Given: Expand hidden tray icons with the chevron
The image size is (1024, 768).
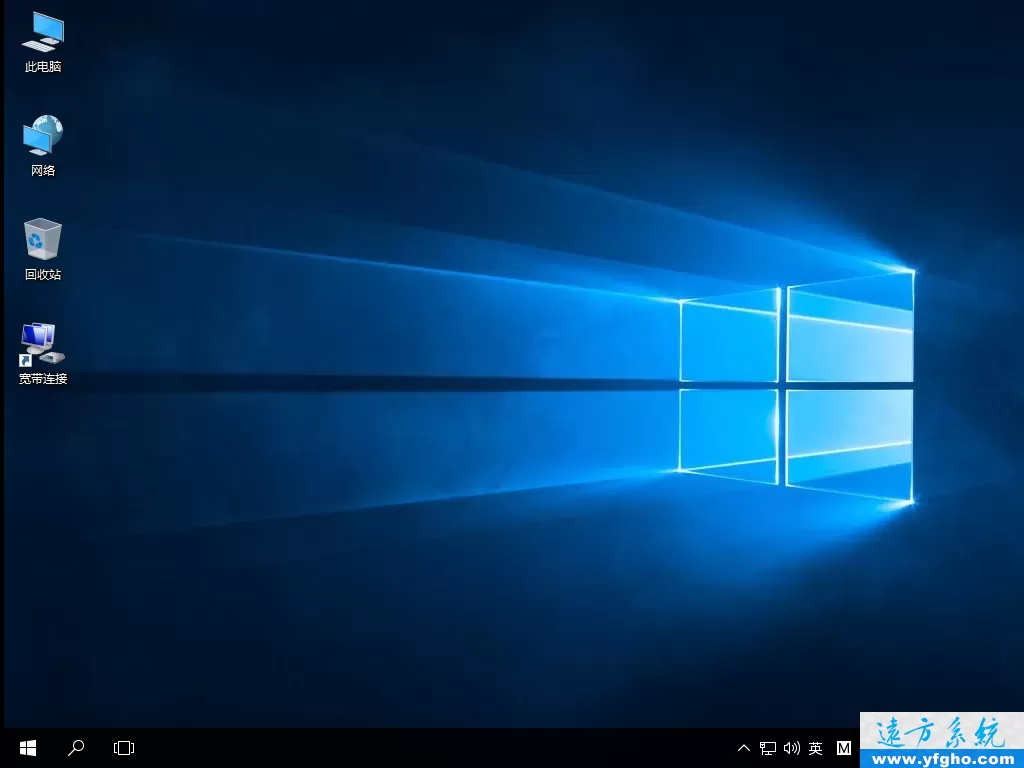Looking at the screenshot, I should tap(743, 747).
